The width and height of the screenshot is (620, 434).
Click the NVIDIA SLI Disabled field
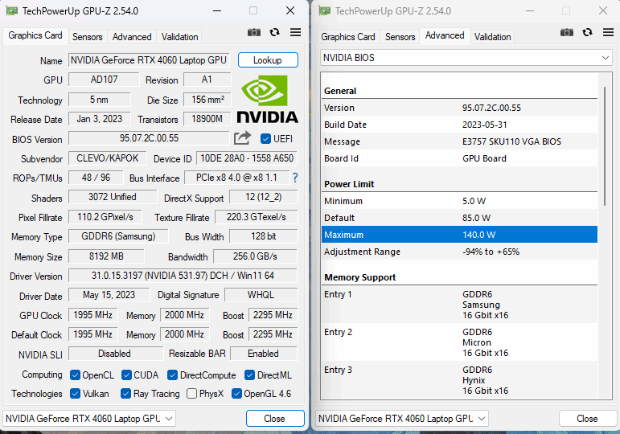115,353
